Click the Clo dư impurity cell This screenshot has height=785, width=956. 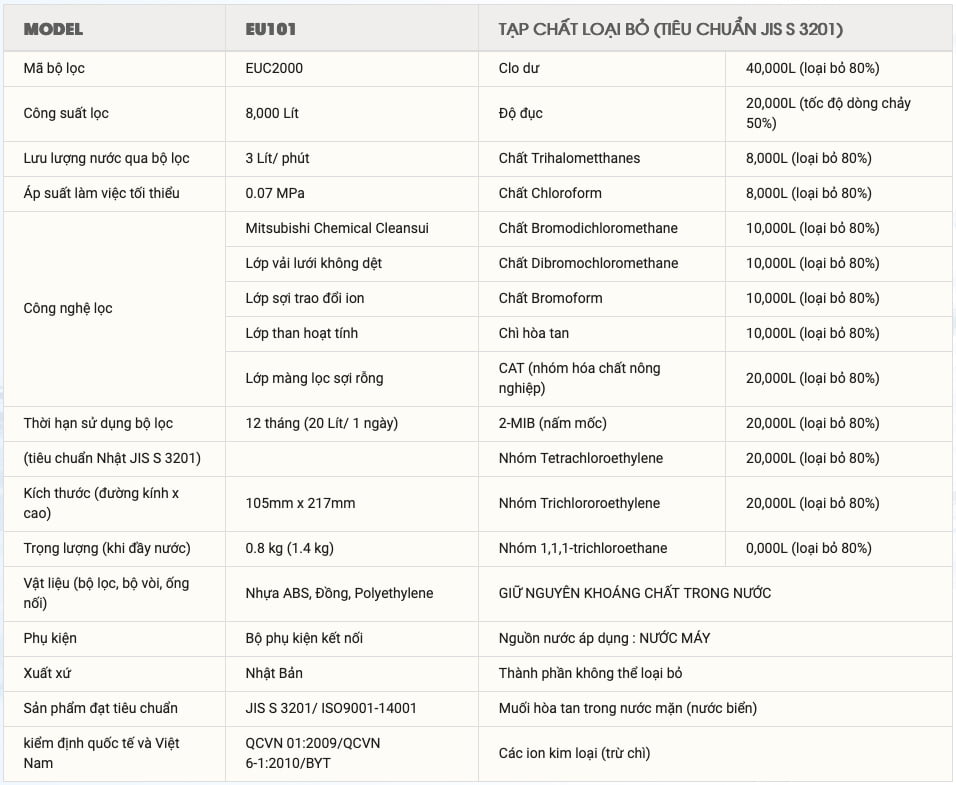519,68
